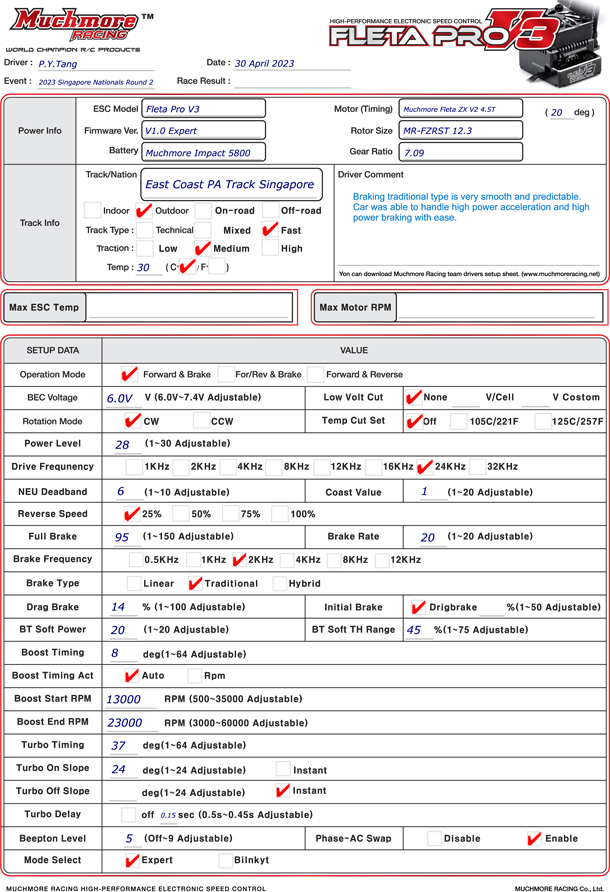Check the 125C/257F temp cut box

tap(543, 421)
